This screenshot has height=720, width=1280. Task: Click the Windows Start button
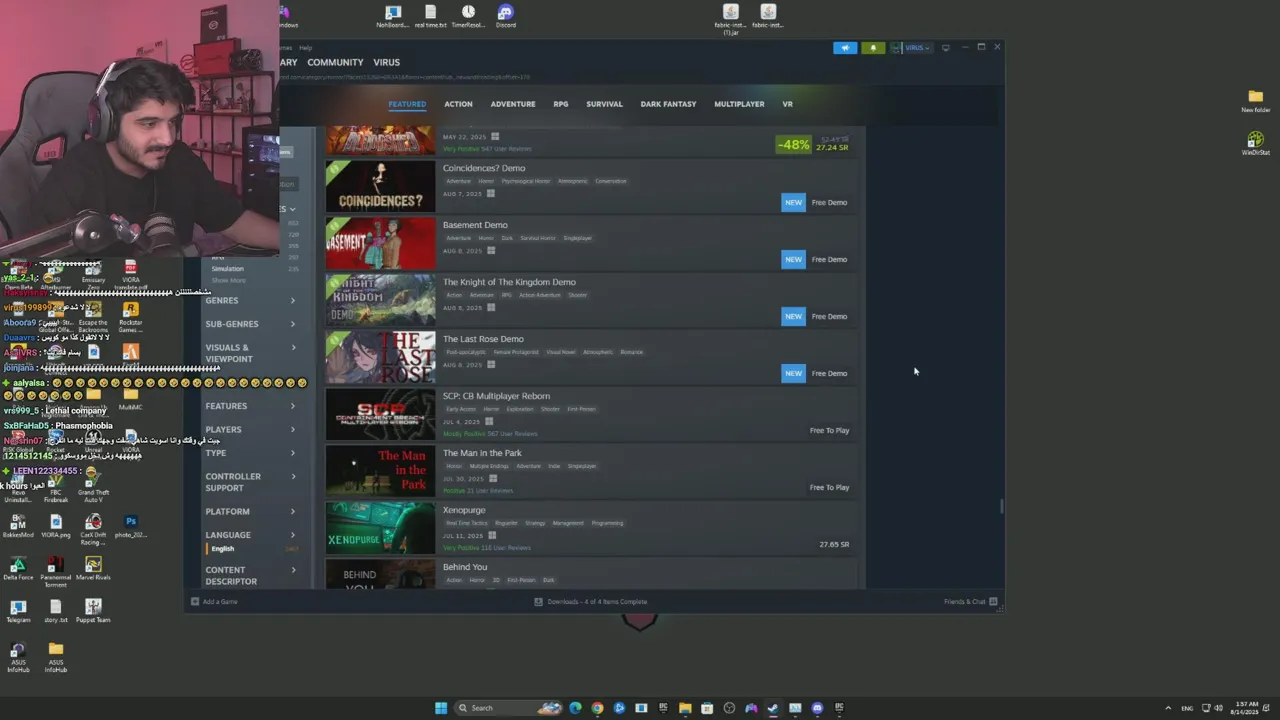441,708
